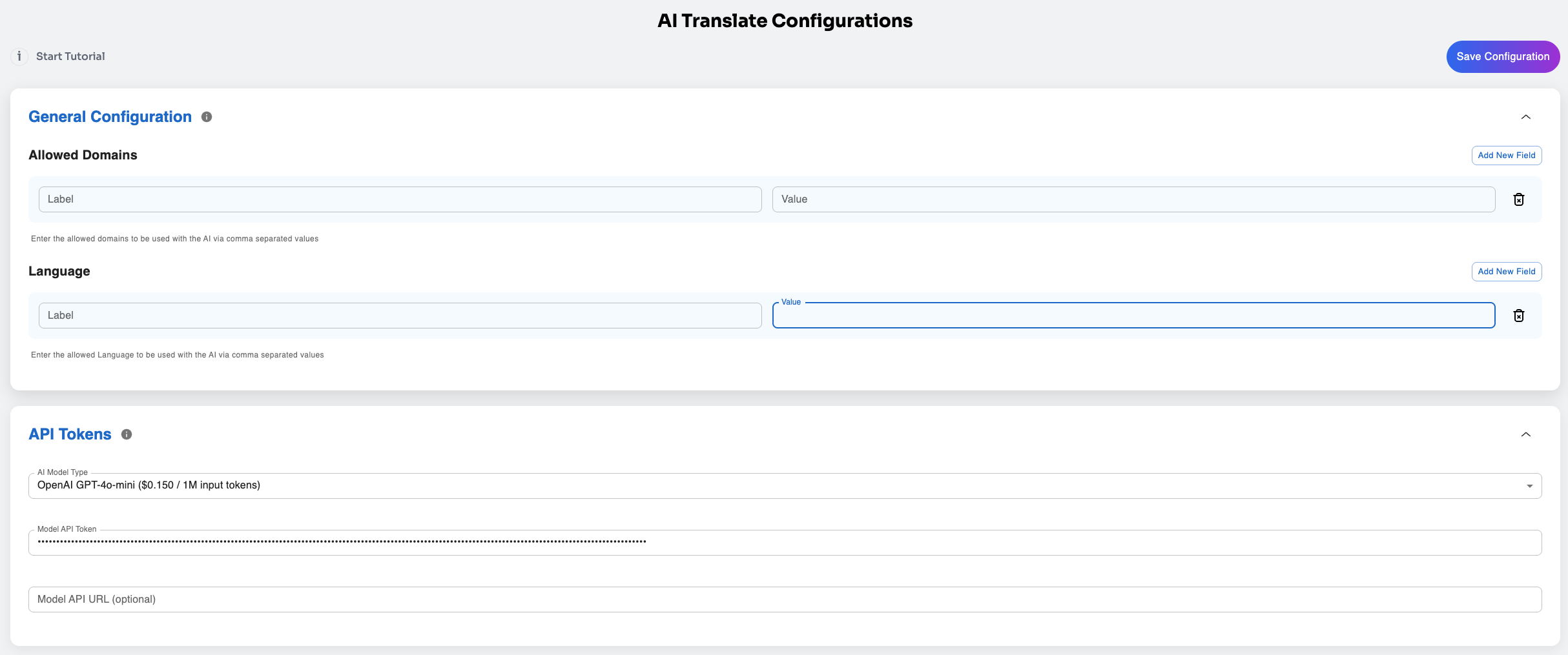Start the tutorial via Start Tutorial link

(70, 57)
